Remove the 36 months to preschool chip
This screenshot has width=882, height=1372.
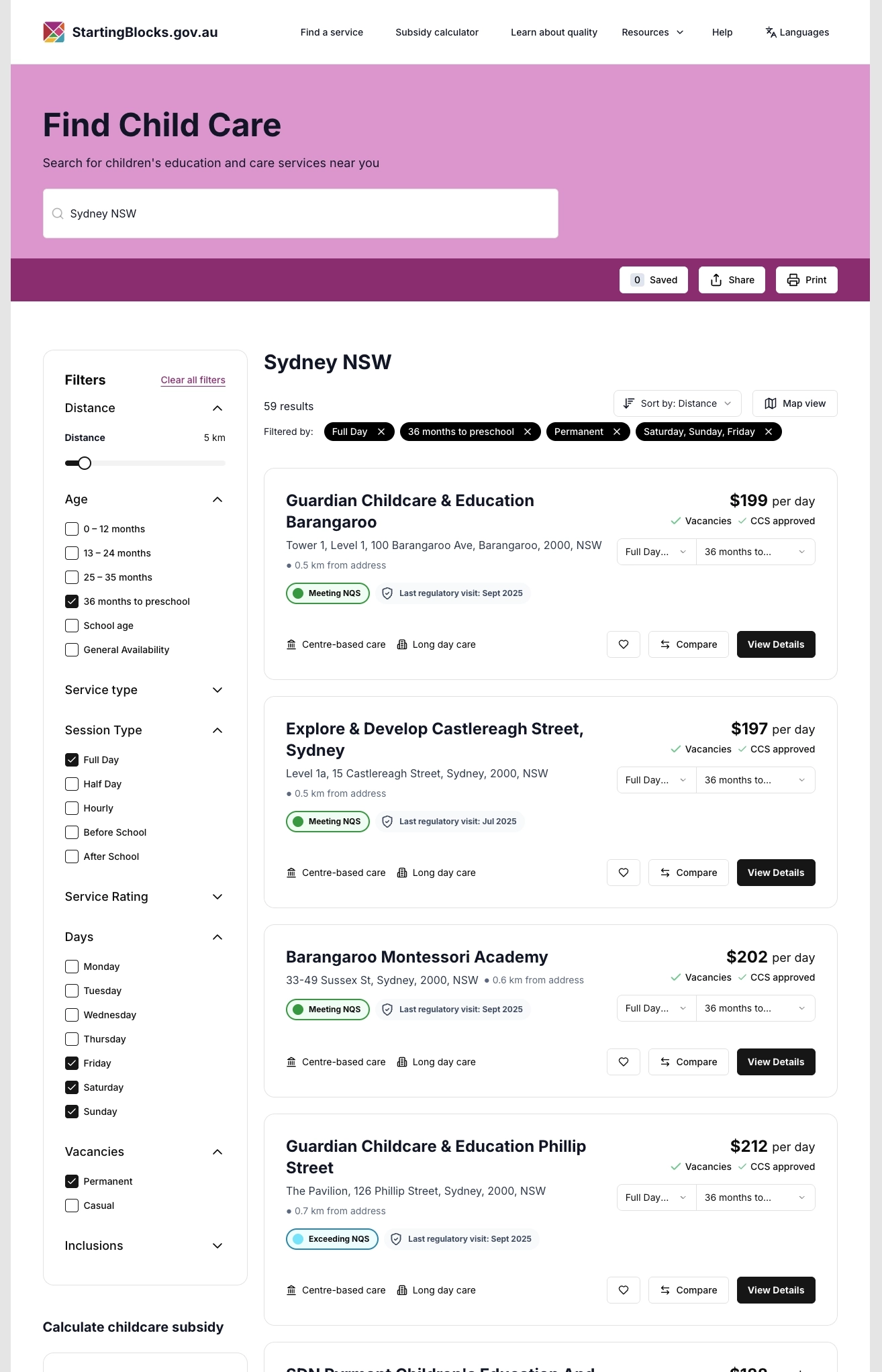(528, 432)
